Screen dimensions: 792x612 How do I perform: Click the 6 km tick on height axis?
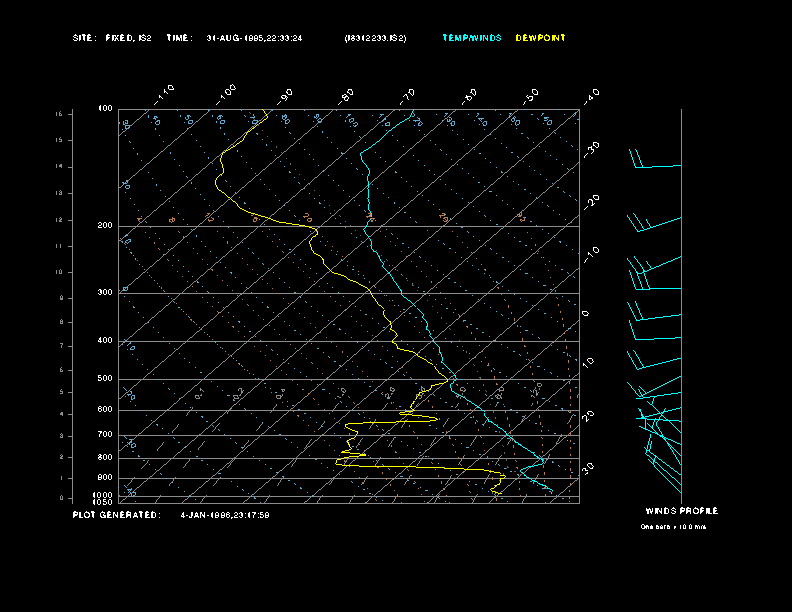62,370
